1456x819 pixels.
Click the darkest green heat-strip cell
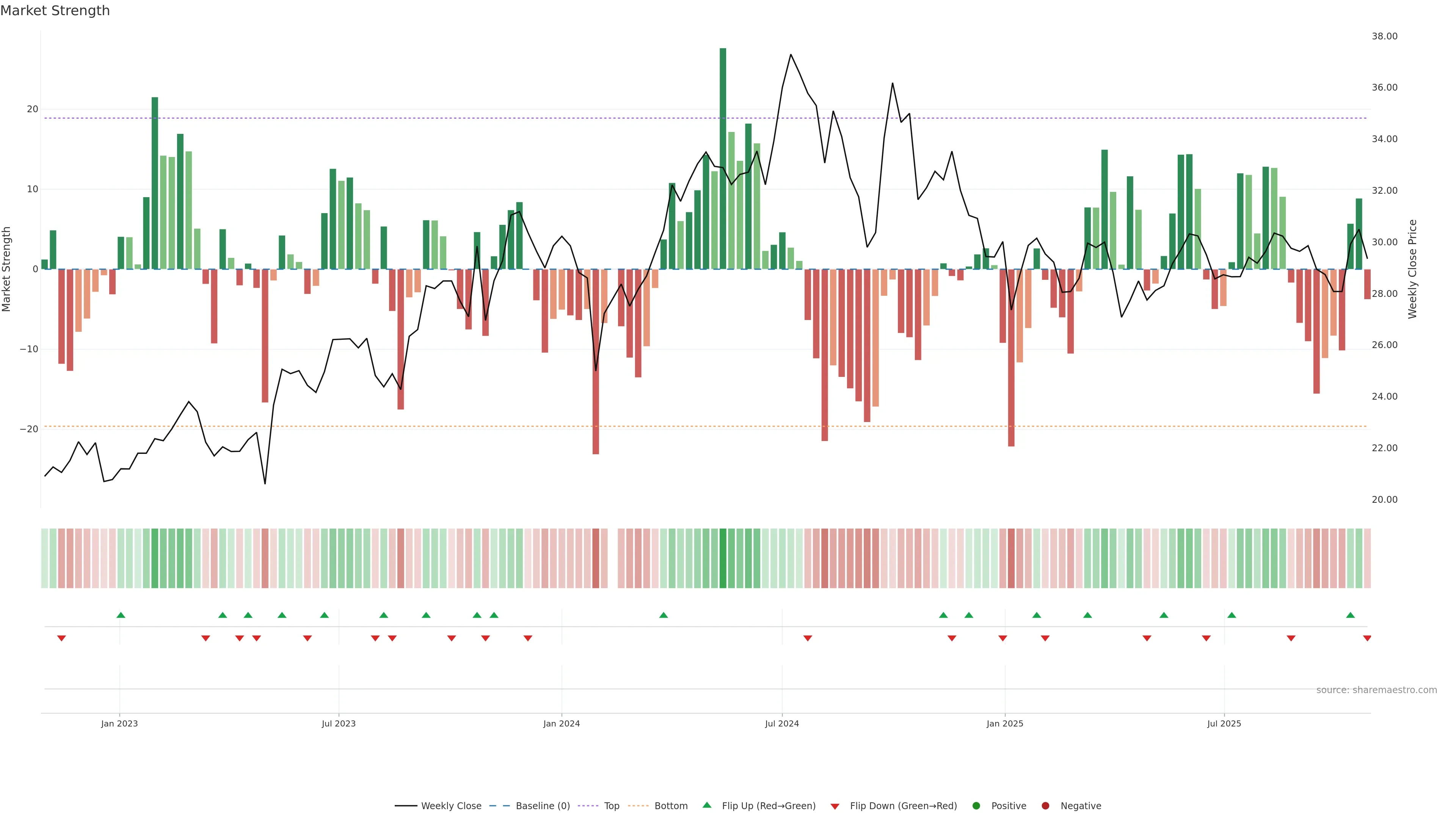[723, 559]
